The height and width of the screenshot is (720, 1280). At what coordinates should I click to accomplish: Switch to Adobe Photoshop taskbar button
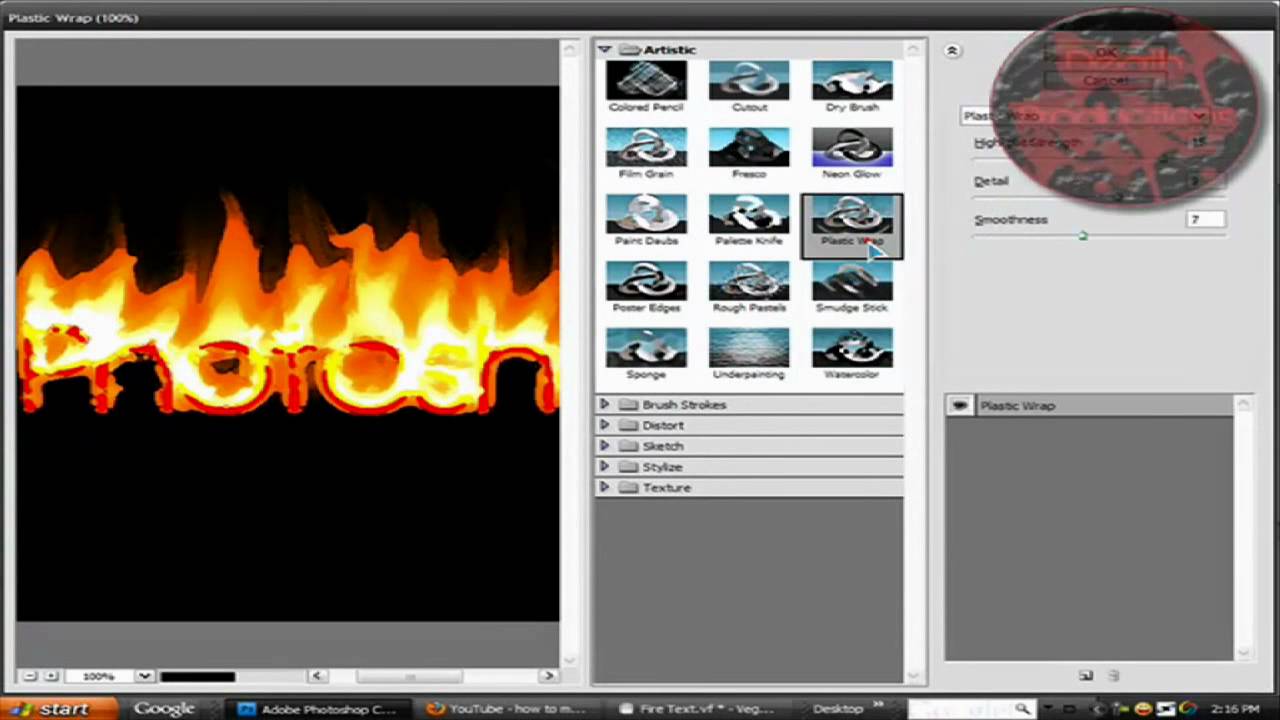[319, 709]
